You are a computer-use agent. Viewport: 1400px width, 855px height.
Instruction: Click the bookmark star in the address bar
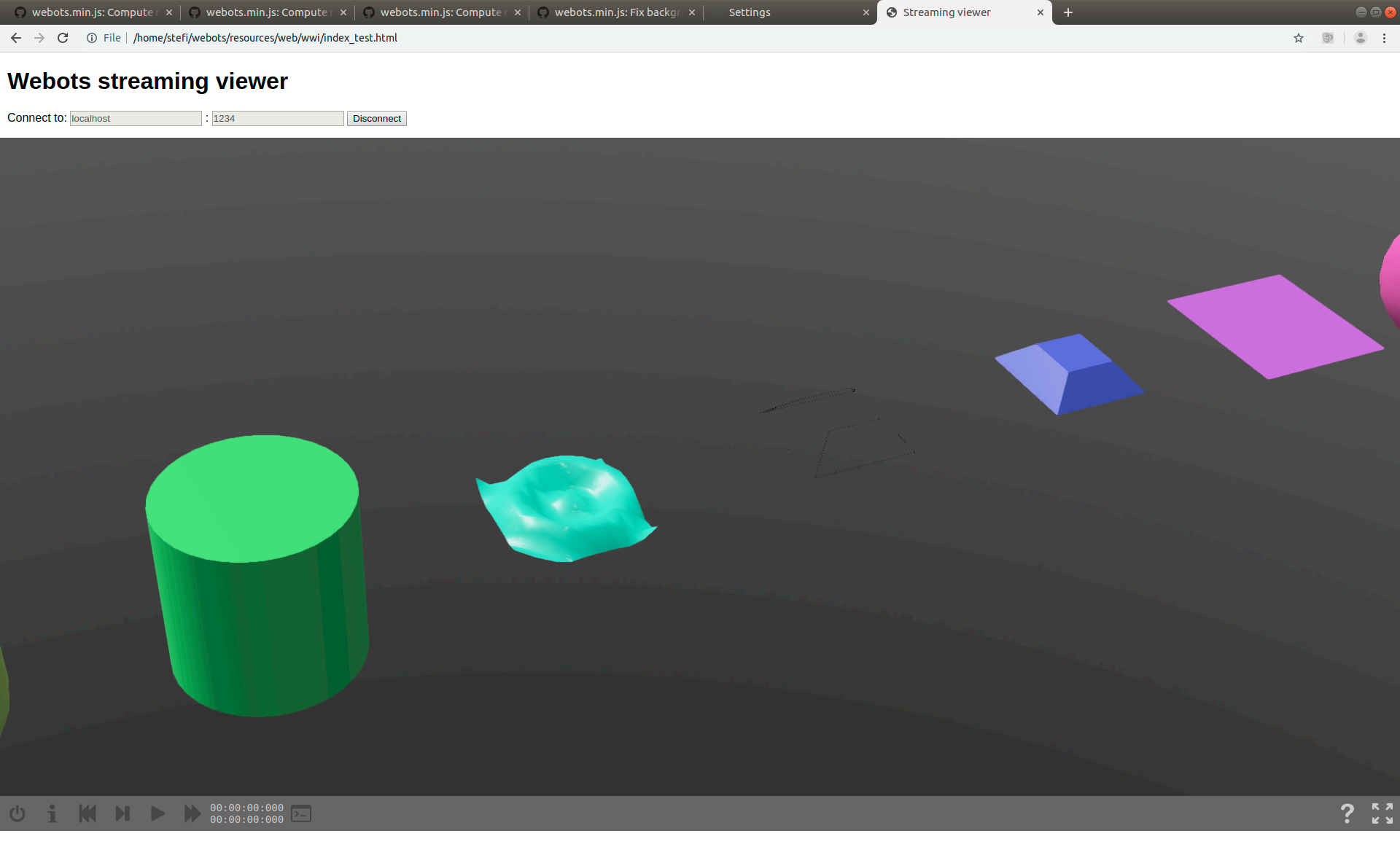pos(1299,38)
